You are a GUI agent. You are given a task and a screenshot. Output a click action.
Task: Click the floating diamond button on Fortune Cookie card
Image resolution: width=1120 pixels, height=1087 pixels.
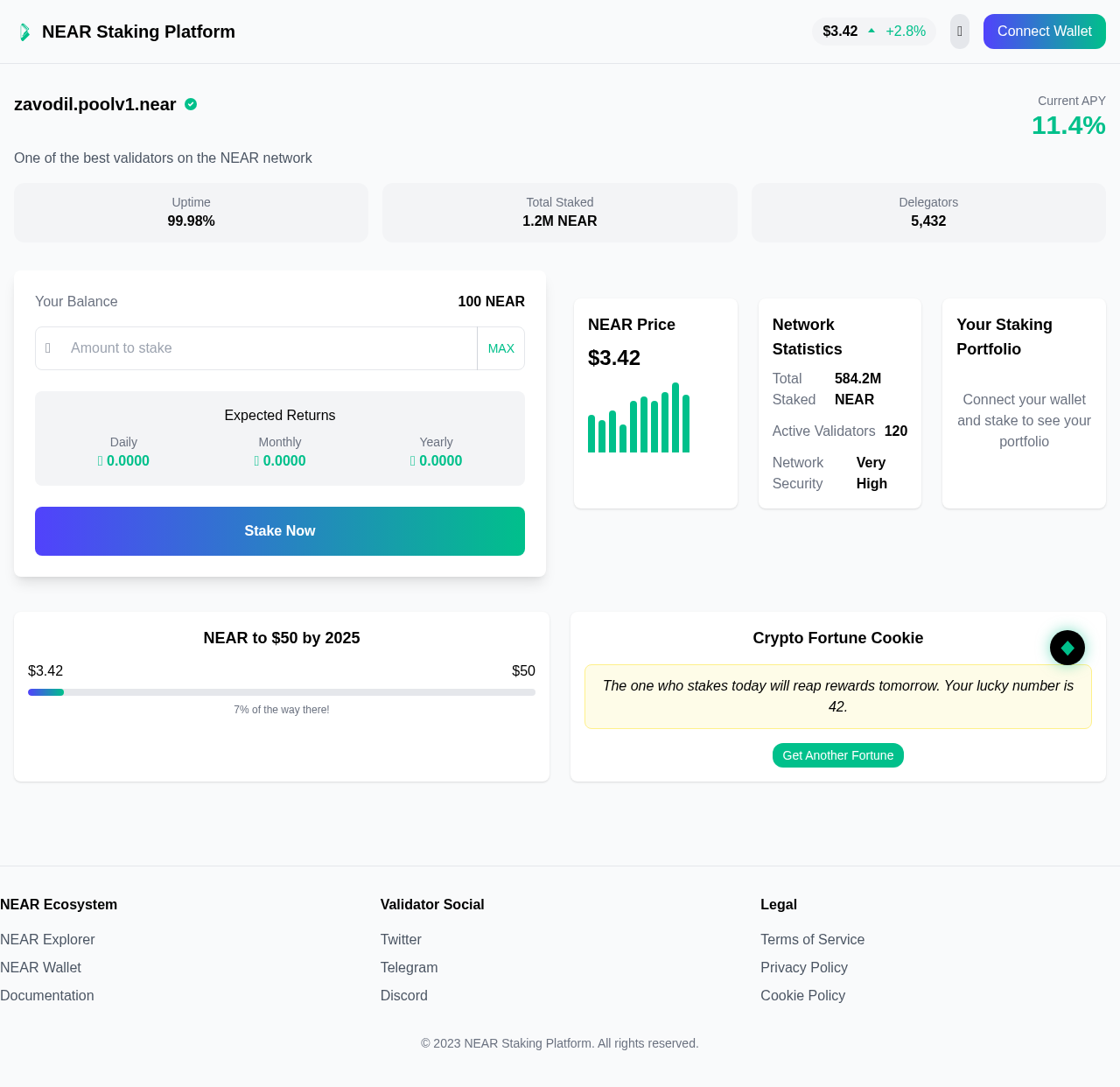click(1067, 648)
